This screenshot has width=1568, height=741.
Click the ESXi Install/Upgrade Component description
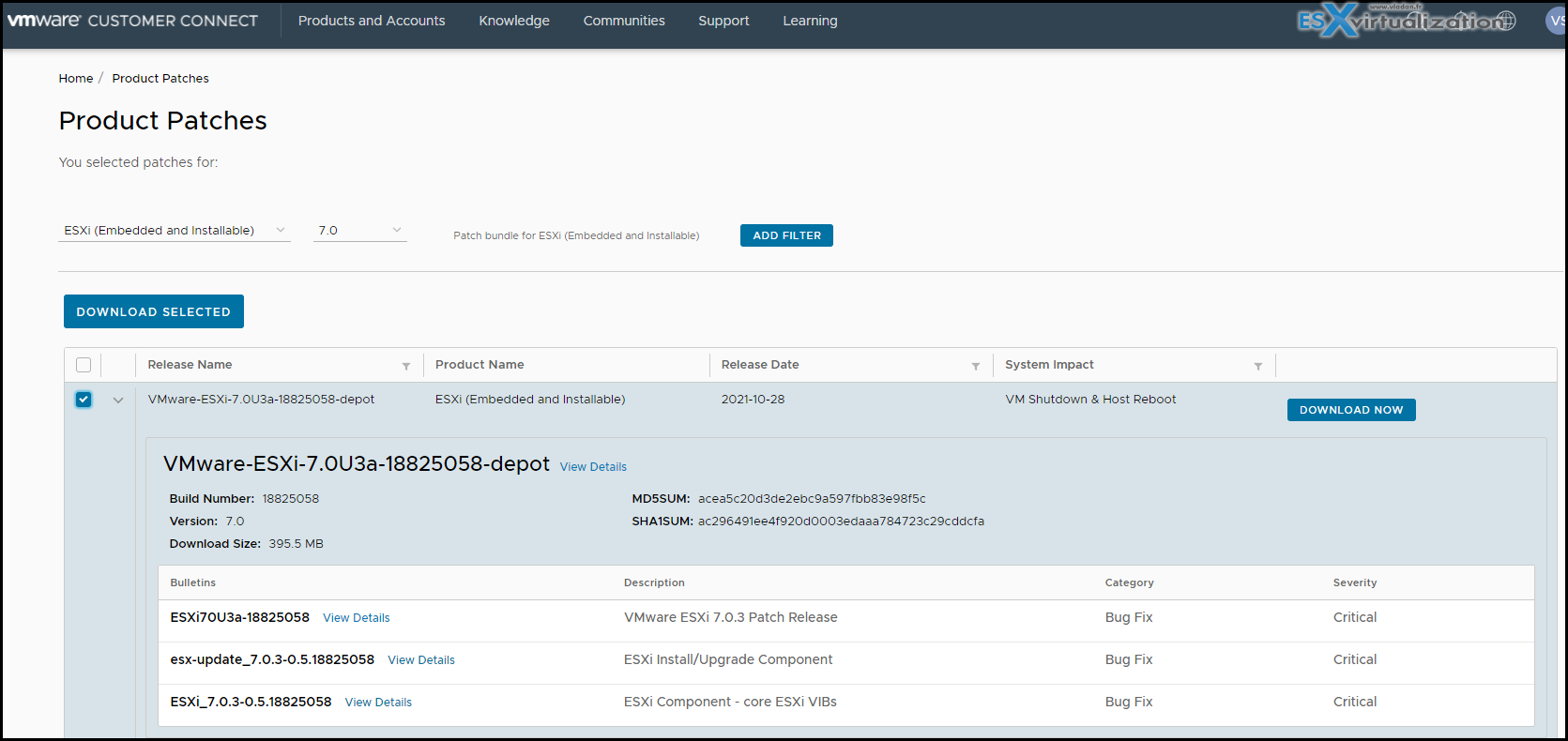coord(728,659)
